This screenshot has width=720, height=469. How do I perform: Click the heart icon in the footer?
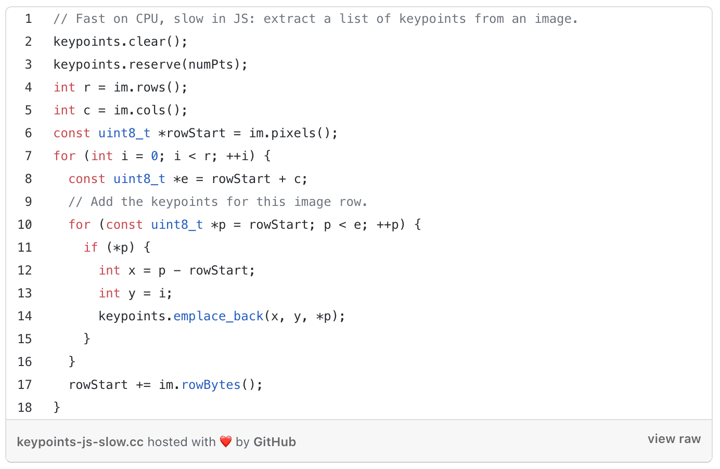[x=226, y=441]
